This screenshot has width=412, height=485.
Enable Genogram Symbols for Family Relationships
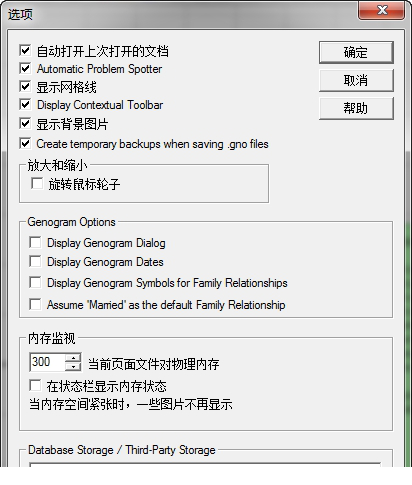[35, 282]
